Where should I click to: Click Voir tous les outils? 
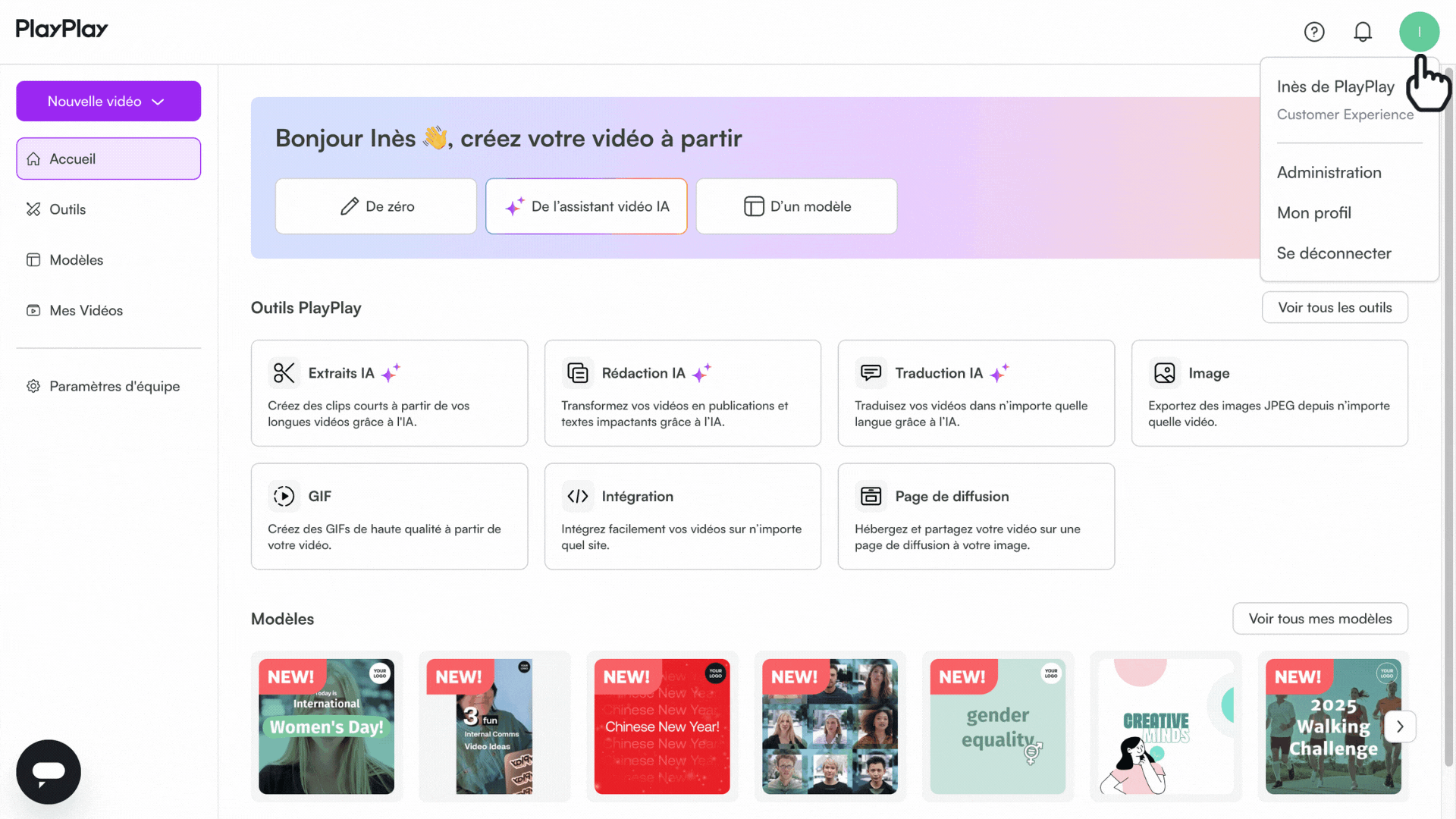[1335, 307]
